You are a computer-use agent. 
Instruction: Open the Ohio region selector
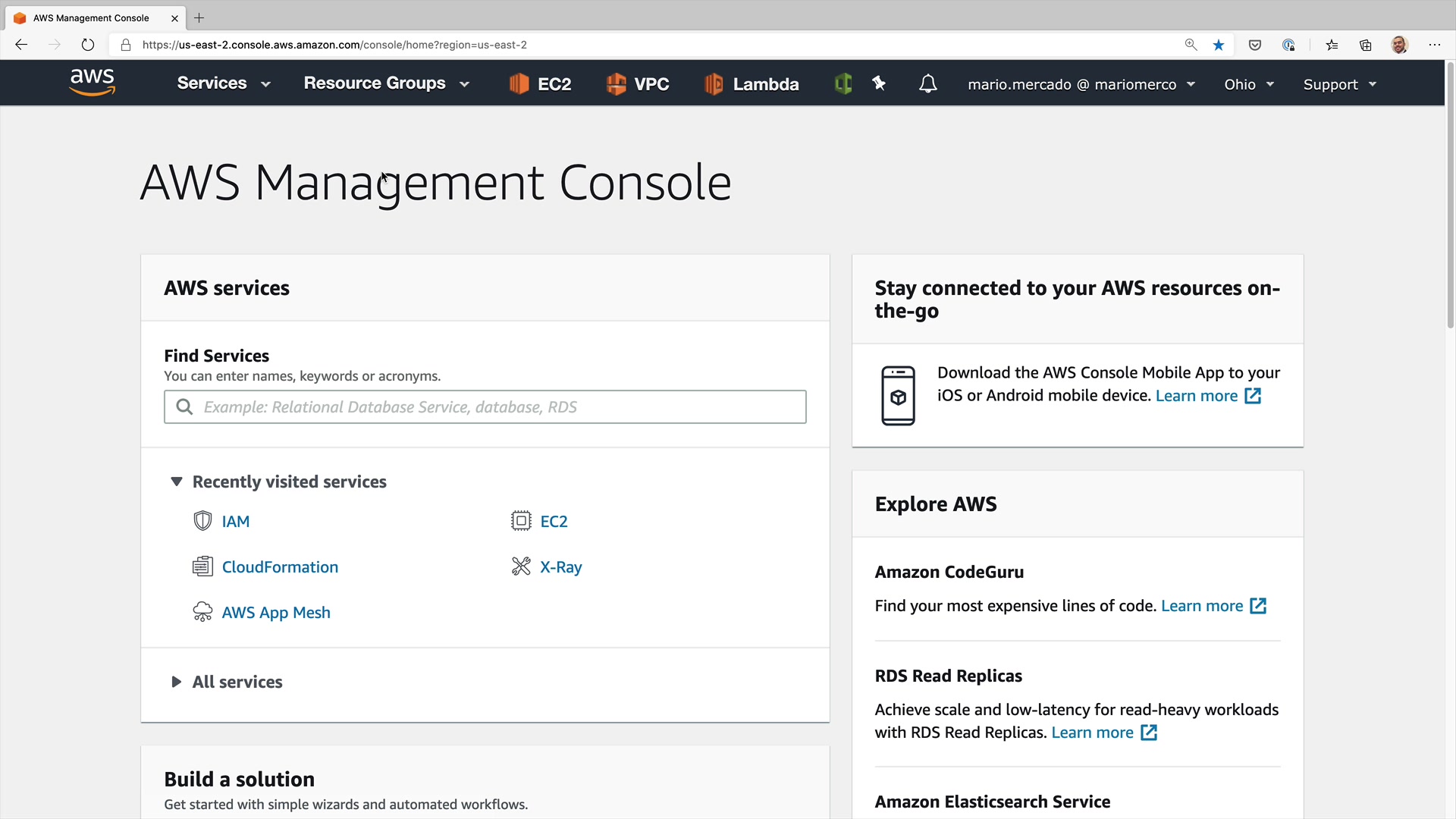pyautogui.click(x=1248, y=84)
